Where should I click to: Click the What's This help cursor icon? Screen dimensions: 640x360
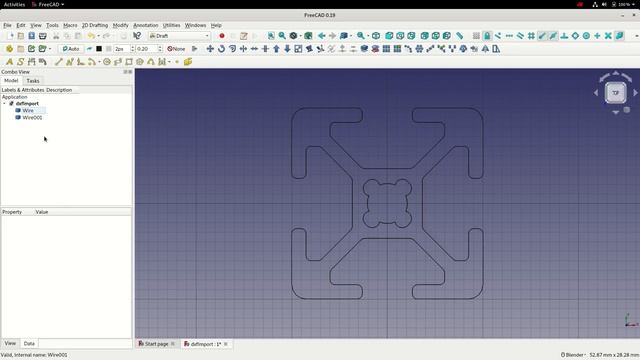pos(137,36)
